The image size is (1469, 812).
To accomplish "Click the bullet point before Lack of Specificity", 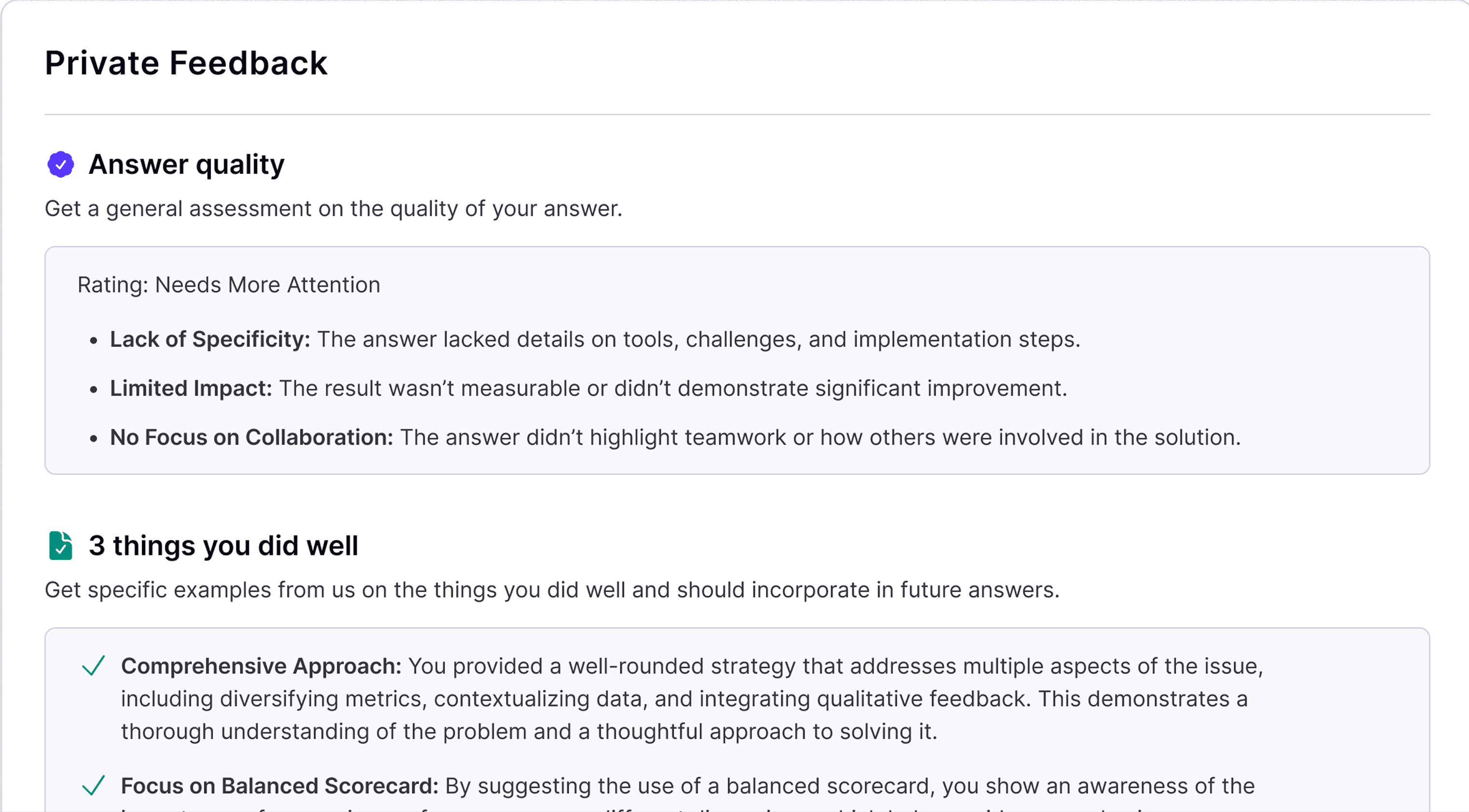I will [x=94, y=341].
